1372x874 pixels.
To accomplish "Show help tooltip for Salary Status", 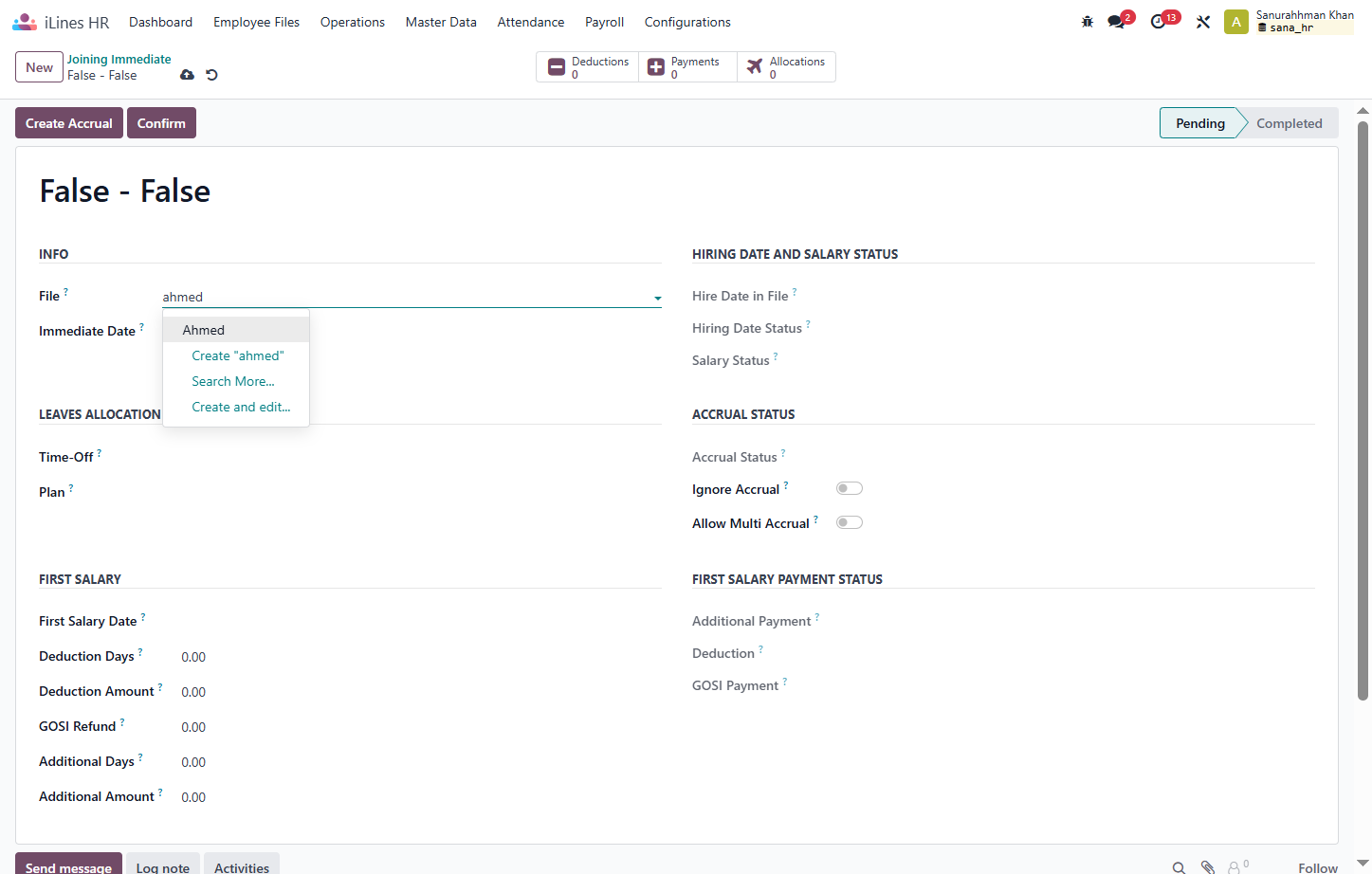I will tap(776, 356).
